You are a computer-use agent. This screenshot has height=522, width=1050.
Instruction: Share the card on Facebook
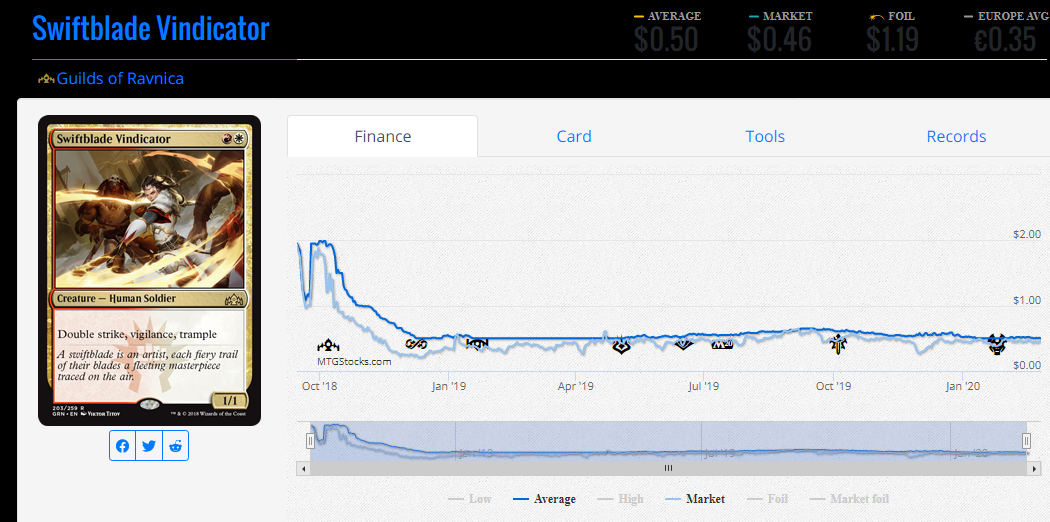point(123,446)
